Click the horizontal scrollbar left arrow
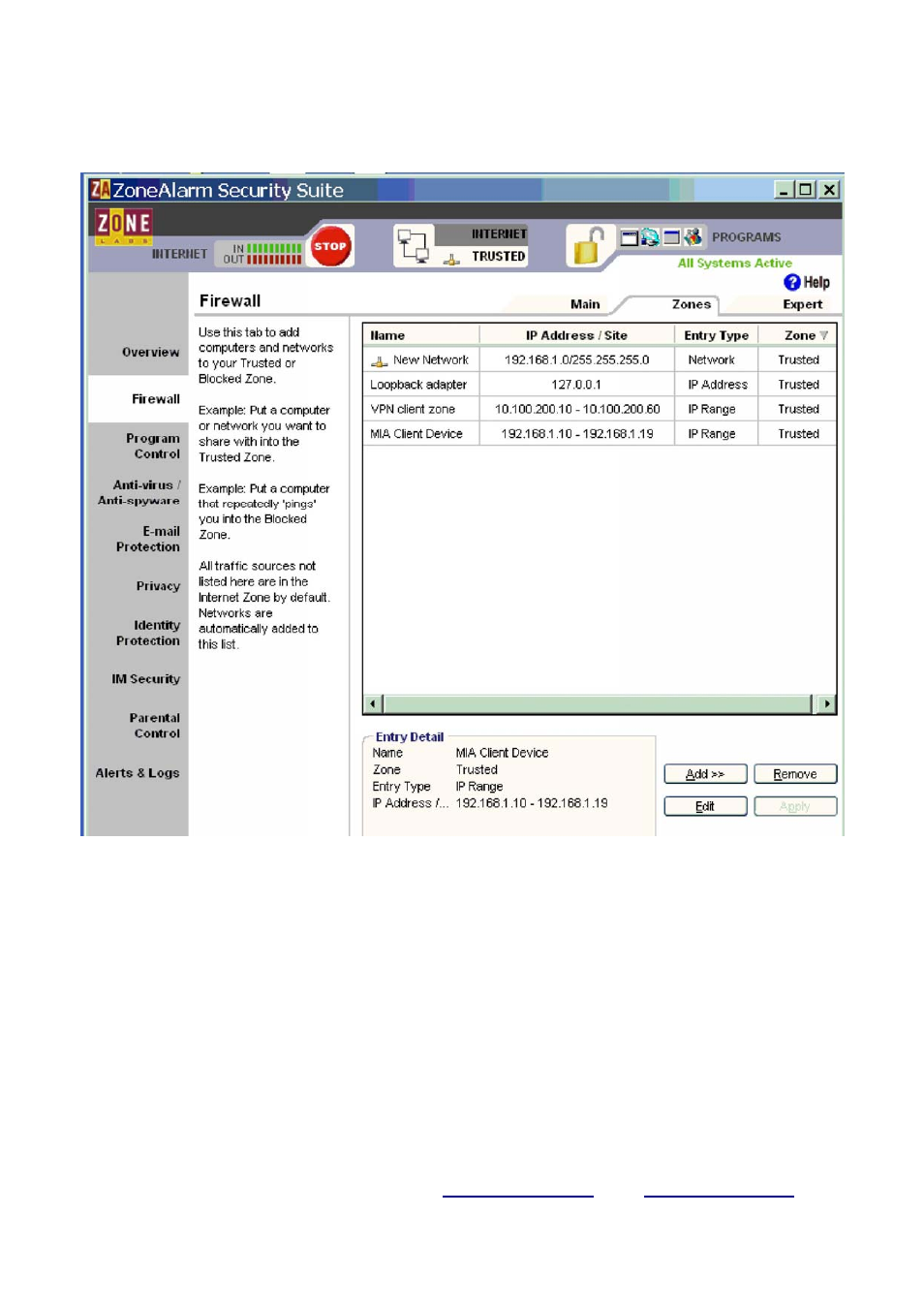 [x=373, y=704]
